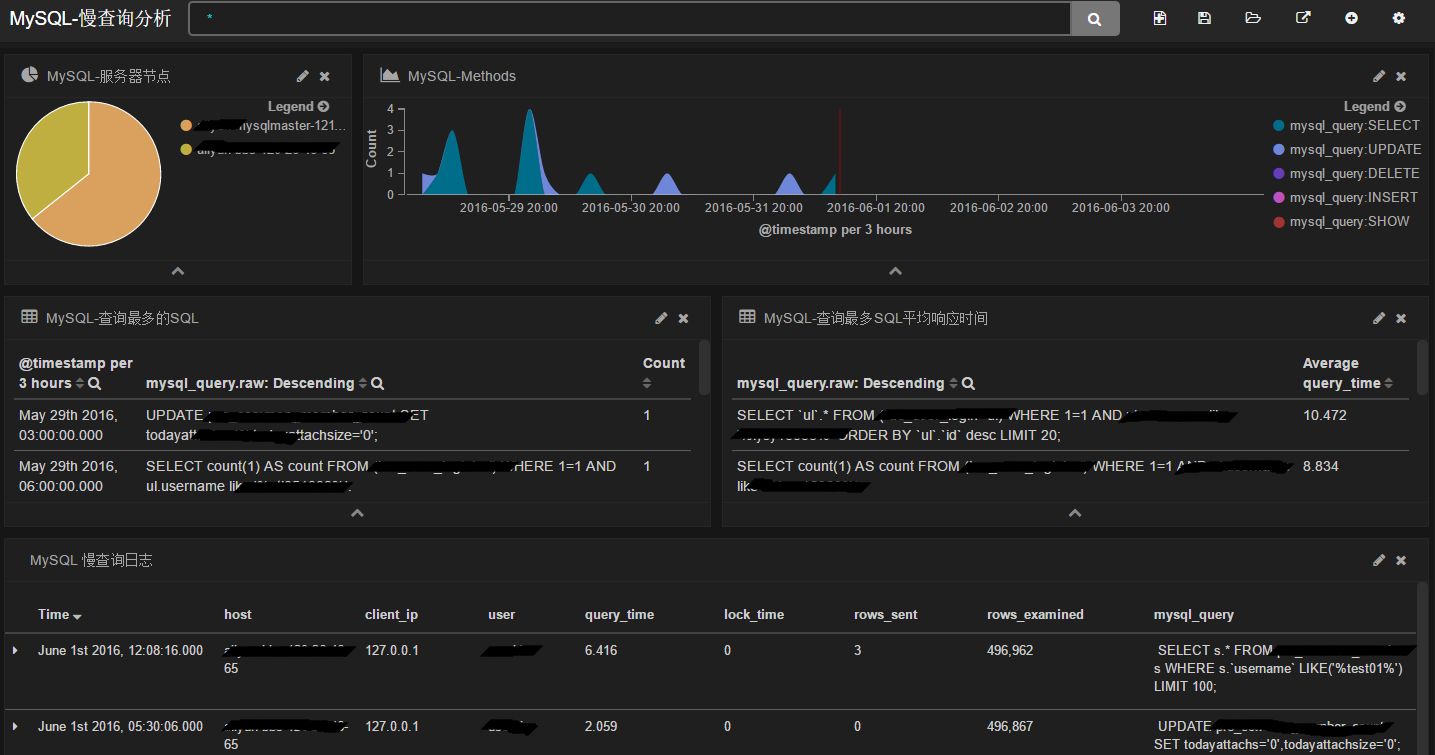Toggle the mysql_query:INSERT legend entry
Viewport: 1435px width, 755px height.
1347,197
